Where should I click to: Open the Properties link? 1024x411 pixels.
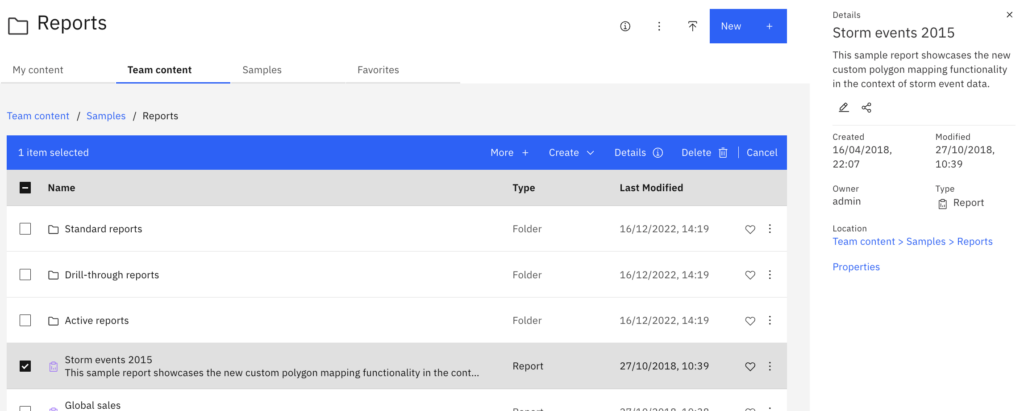click(856, 267)
